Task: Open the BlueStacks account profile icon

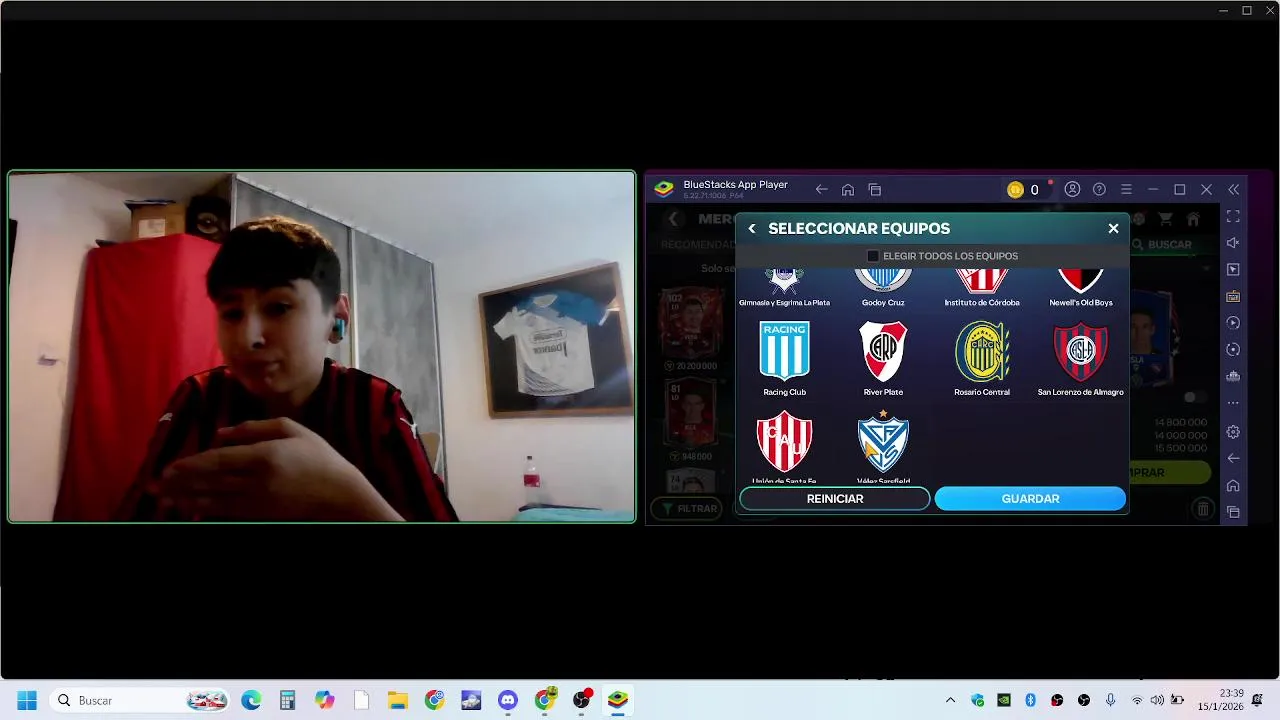Action: (1072, 190)
